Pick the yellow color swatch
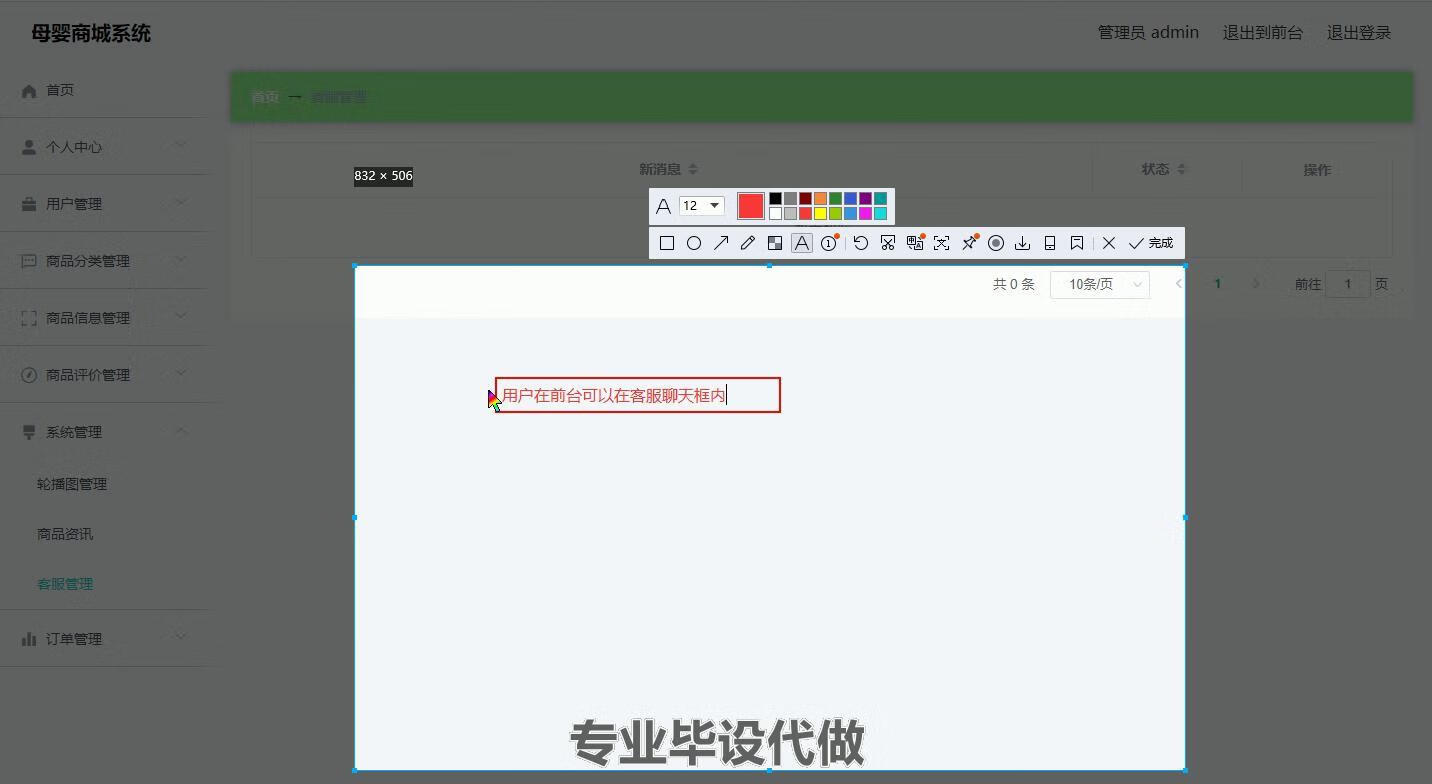 [x=820, y=213]
